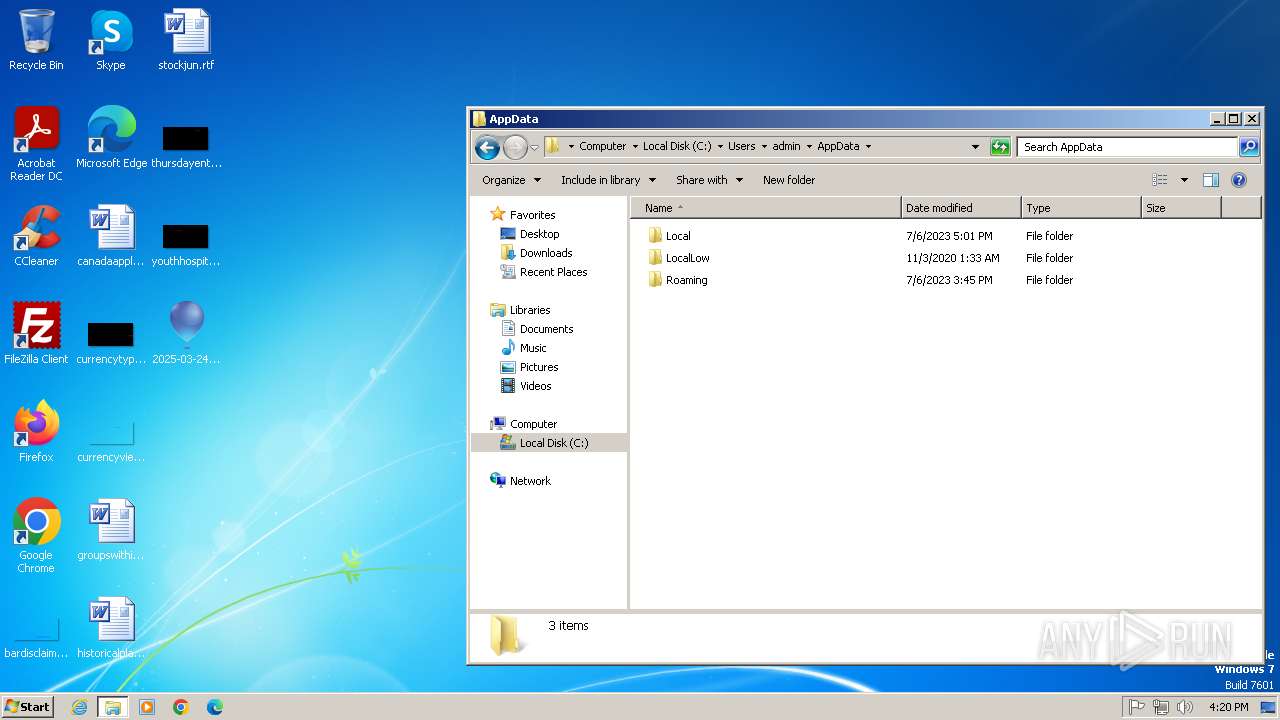Image resolution: width=1280 pixels, height=720 pixels.
Task: Select the LocalLow folder
Action: tap(679, 258)
